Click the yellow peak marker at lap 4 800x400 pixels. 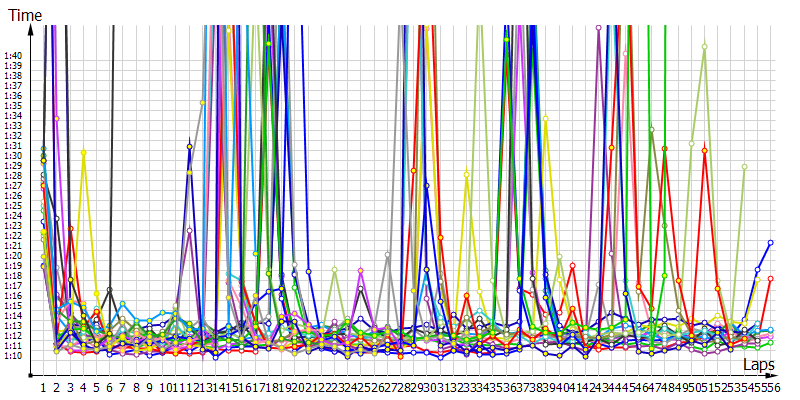pos(84,152)
